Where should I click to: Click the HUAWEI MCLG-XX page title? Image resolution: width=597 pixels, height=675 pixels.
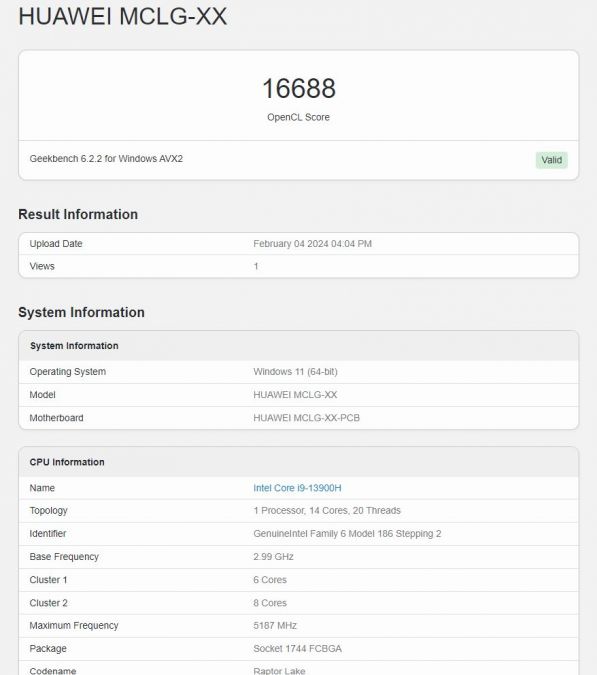coord(123,16)
